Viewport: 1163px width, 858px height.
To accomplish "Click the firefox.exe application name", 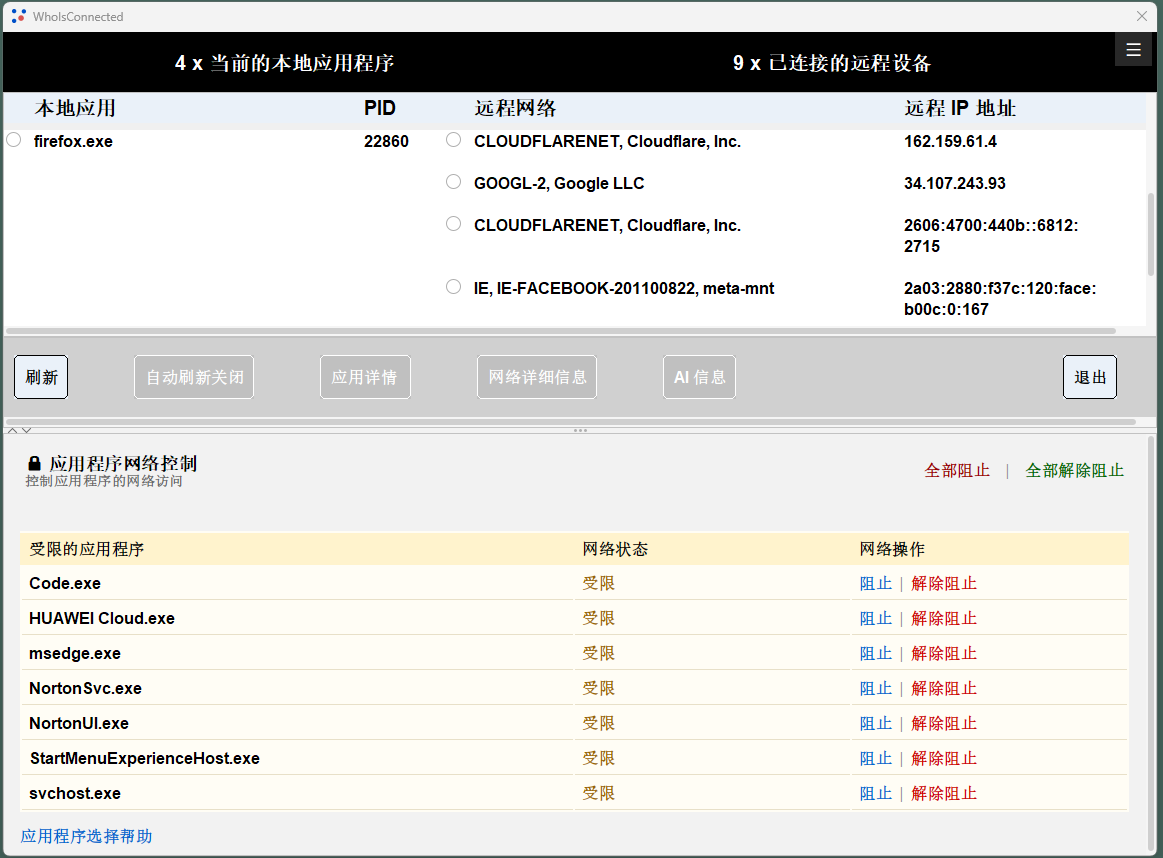I will 73,141.
